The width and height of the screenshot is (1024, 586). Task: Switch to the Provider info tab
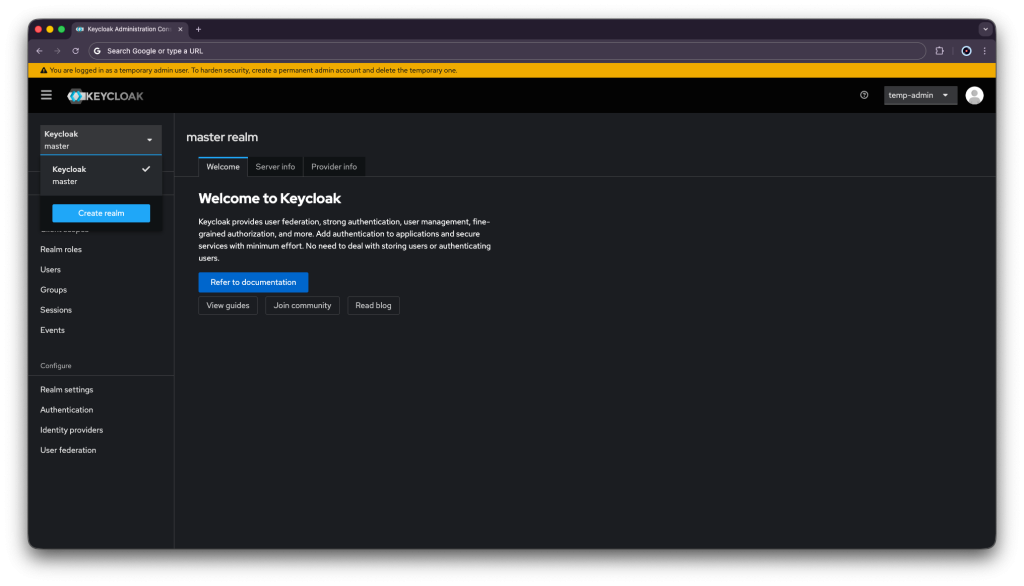(334, 167)
